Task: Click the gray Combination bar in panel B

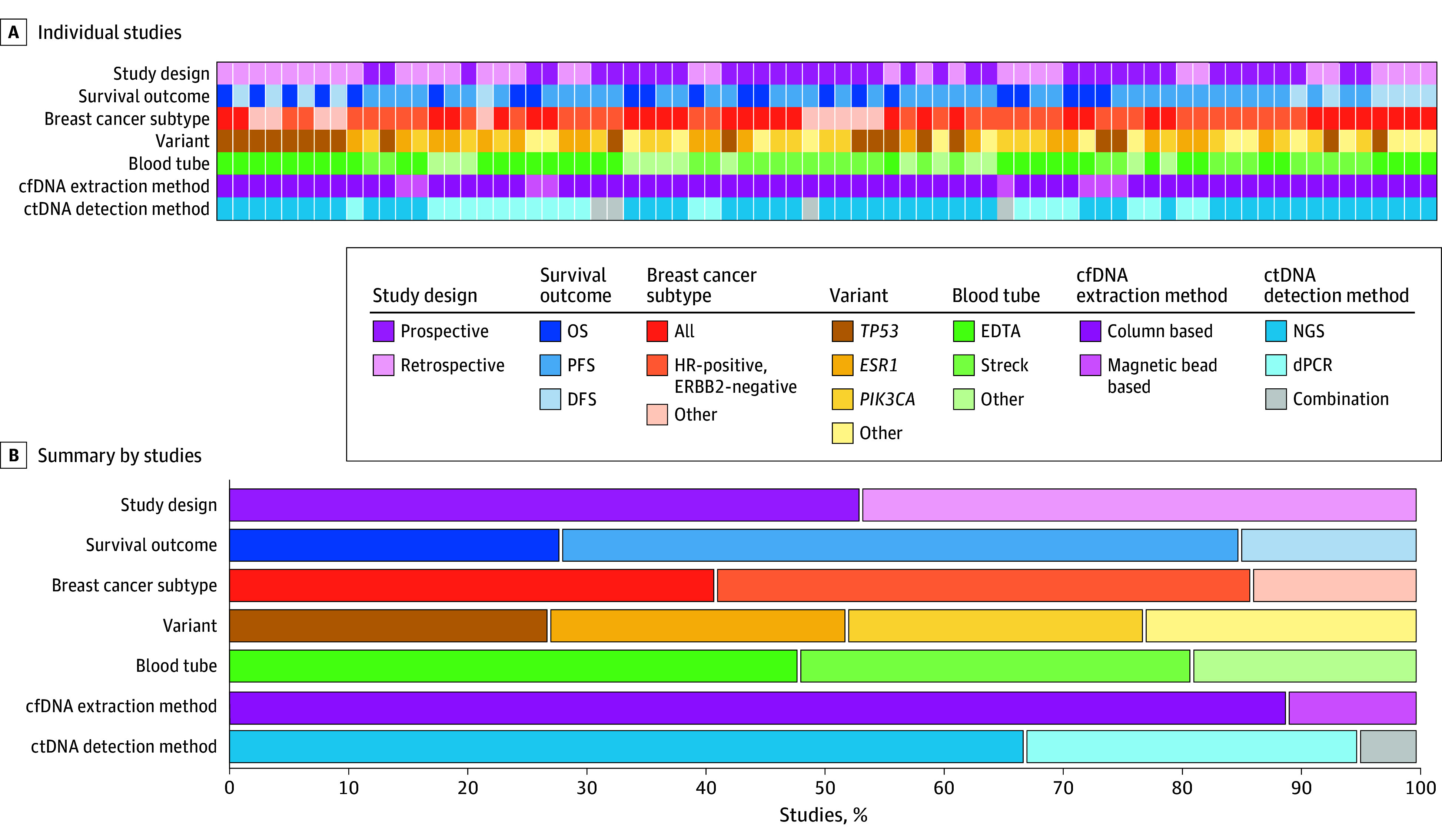Action: coord(1388,746)
